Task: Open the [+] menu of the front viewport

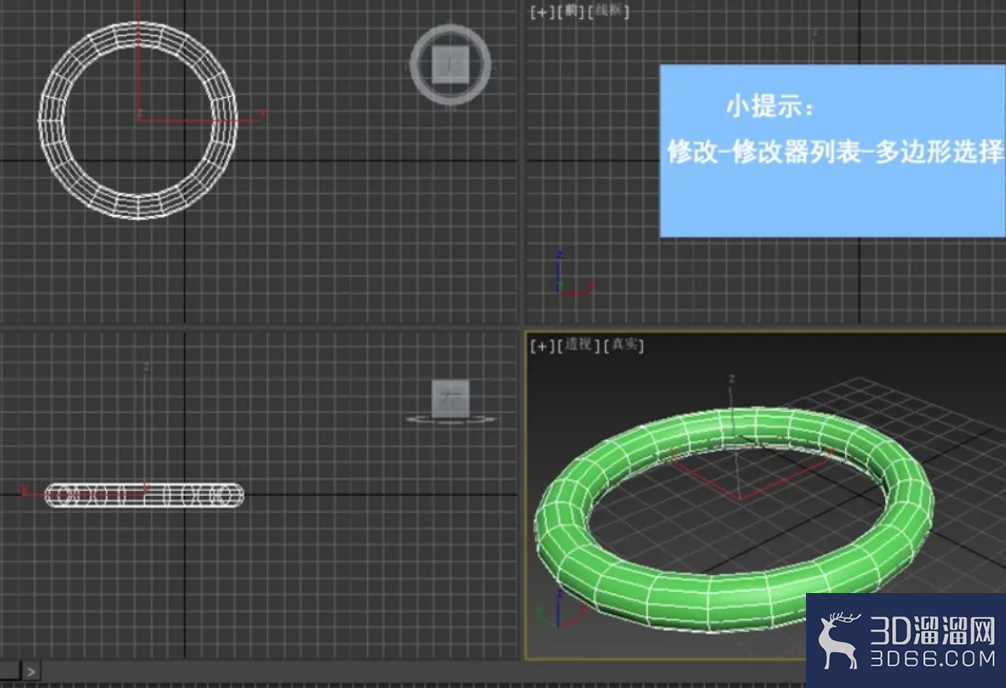Action: [542, 12]
